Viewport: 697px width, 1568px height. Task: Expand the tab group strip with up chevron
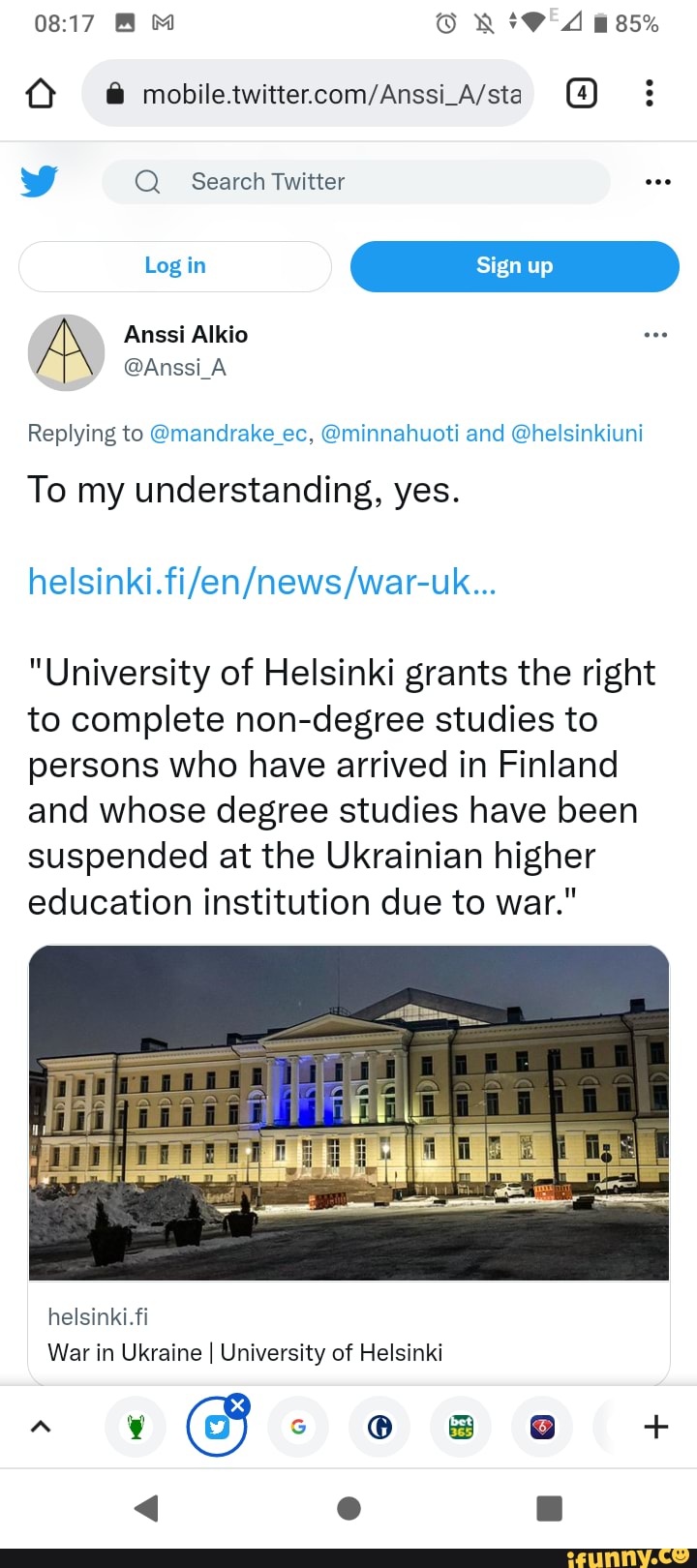[x=41, y=1426]
